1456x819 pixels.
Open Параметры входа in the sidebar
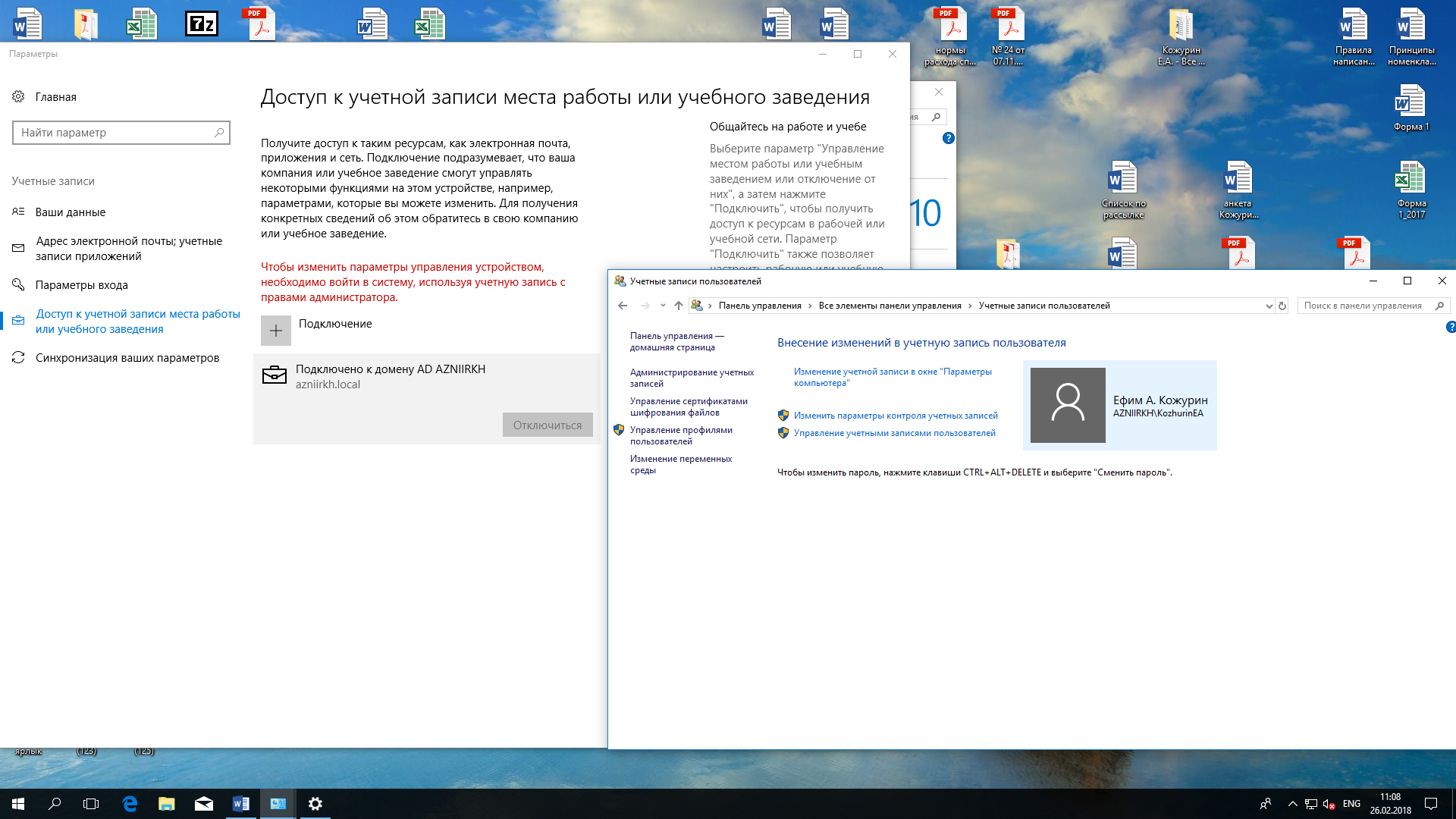[x=81, y=285]
